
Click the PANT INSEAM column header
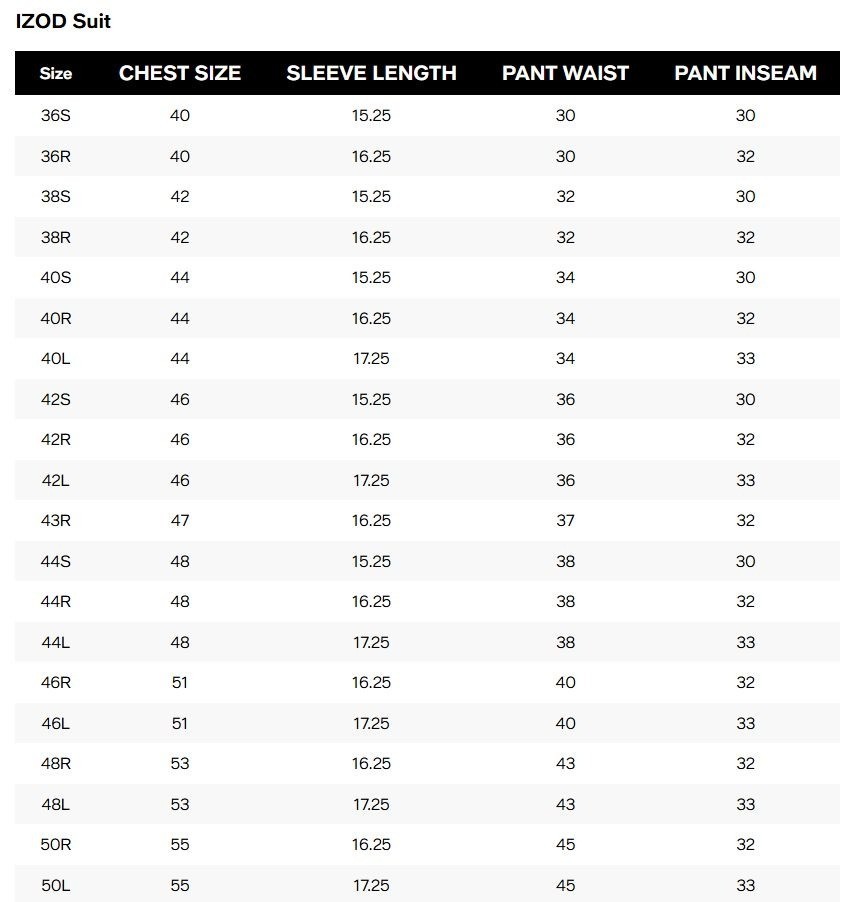tap(745, 73)
